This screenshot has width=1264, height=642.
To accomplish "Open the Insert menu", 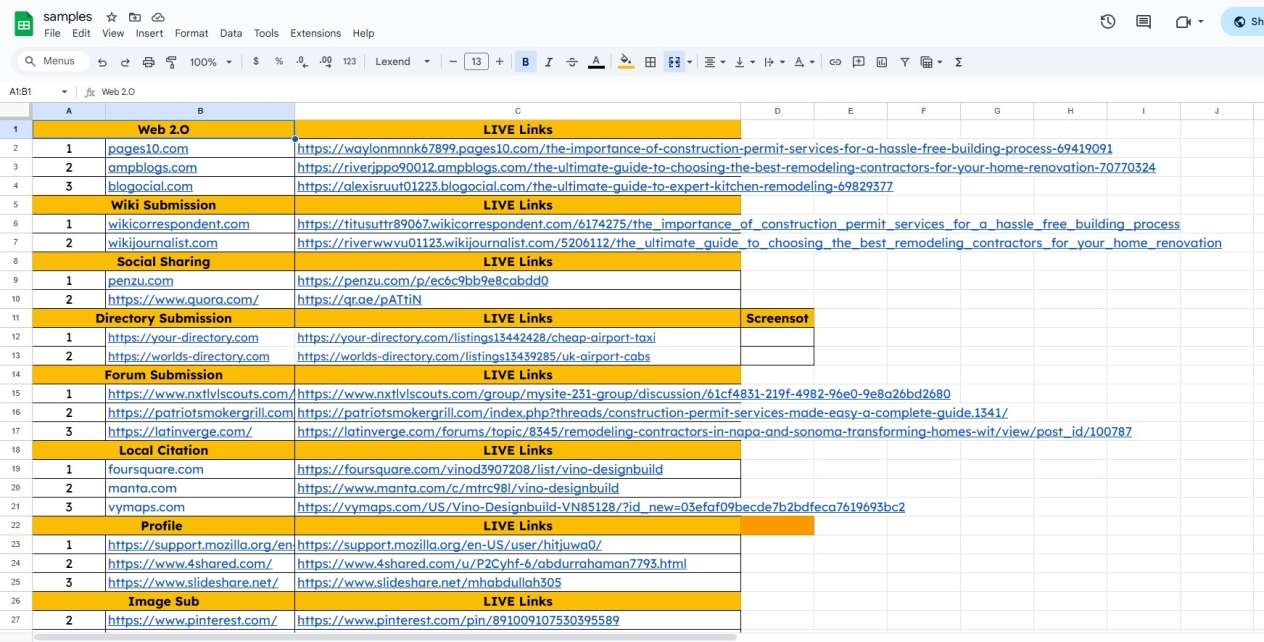I will (149, 33).
